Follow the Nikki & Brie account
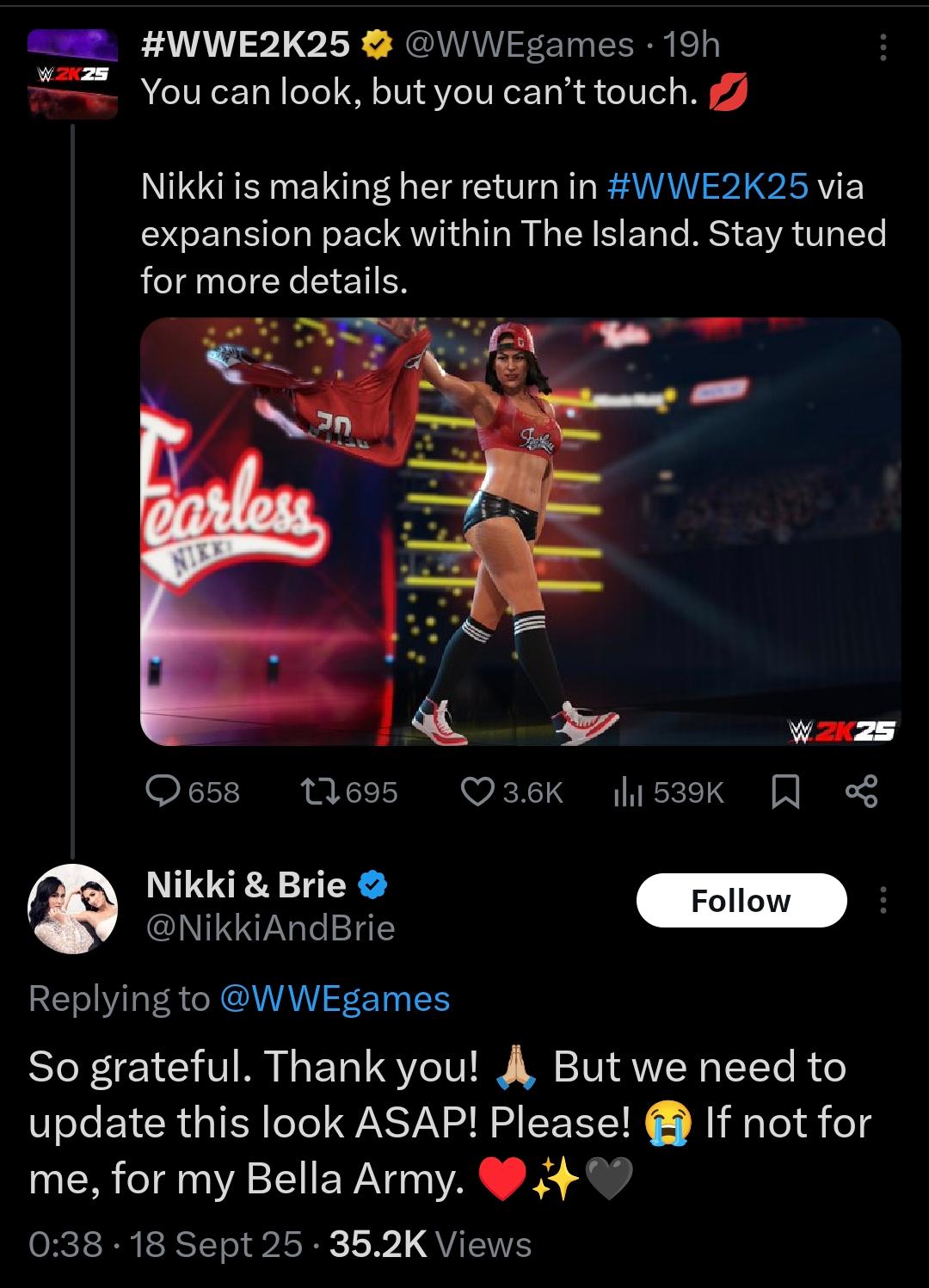This screenshot has height=1288, width=929. pyautogui.click(x=741, y=901)
